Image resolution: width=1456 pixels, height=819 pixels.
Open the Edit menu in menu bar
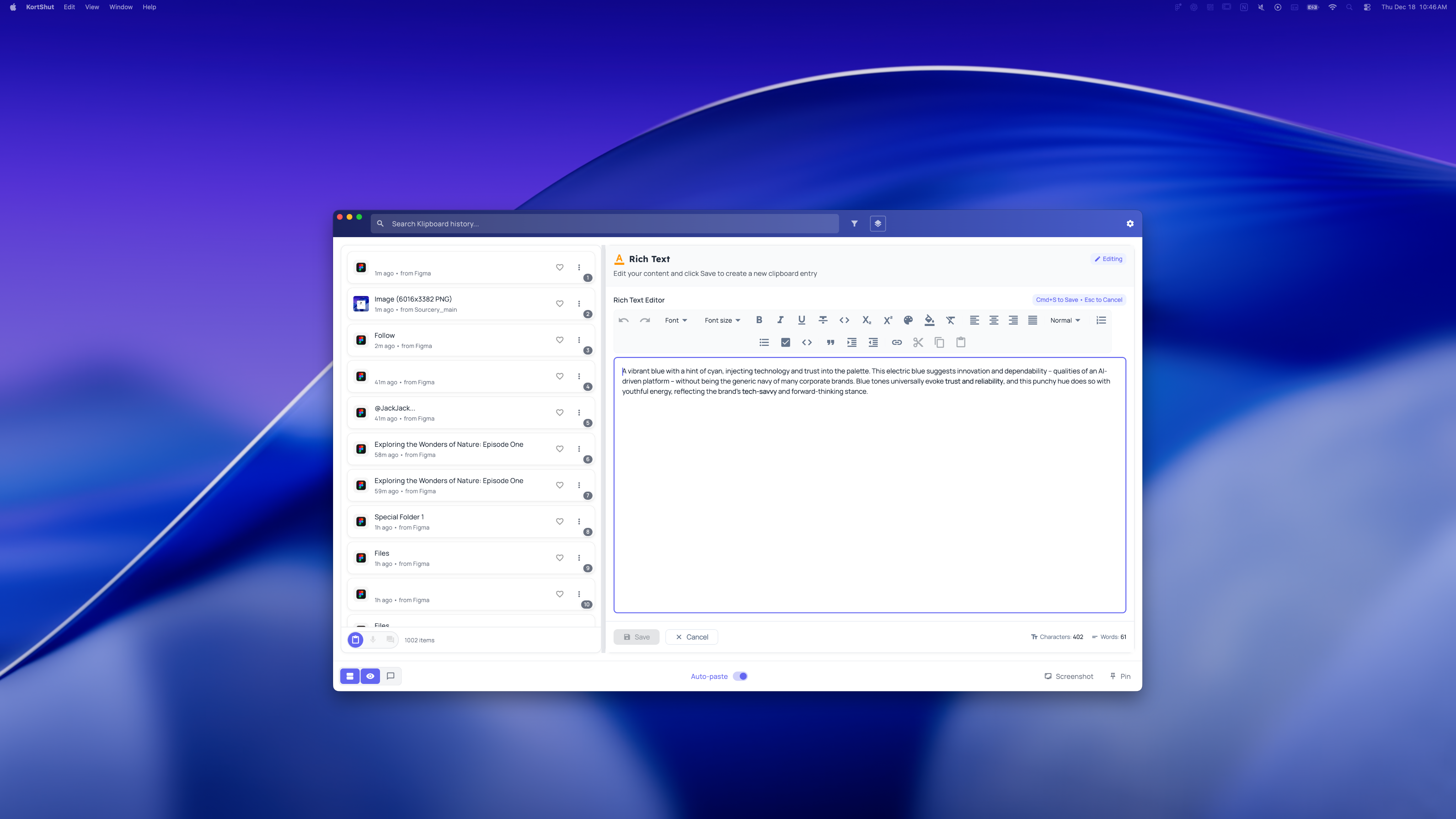(69, 7)
